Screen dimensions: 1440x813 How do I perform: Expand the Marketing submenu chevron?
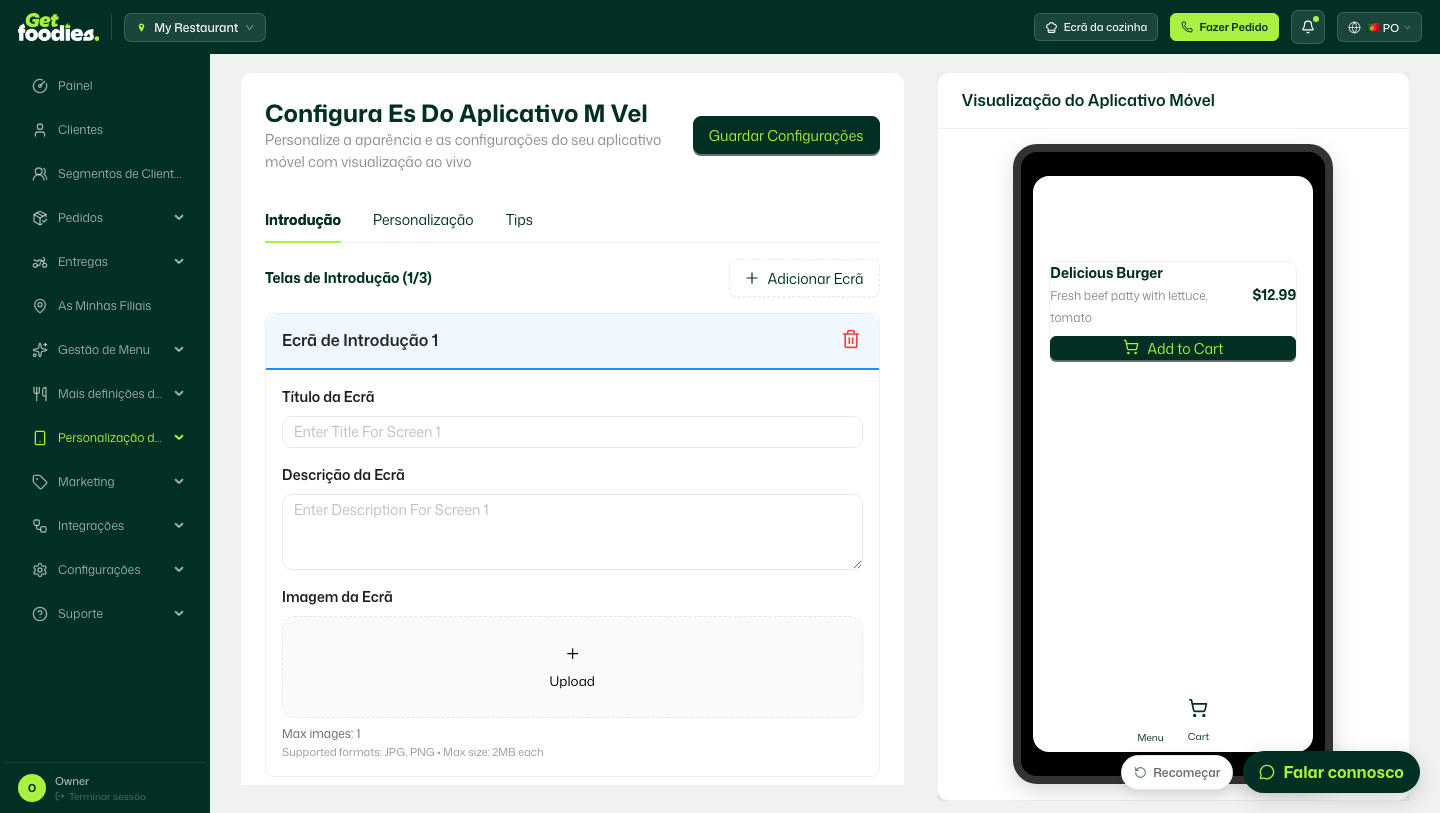[179, 482]
